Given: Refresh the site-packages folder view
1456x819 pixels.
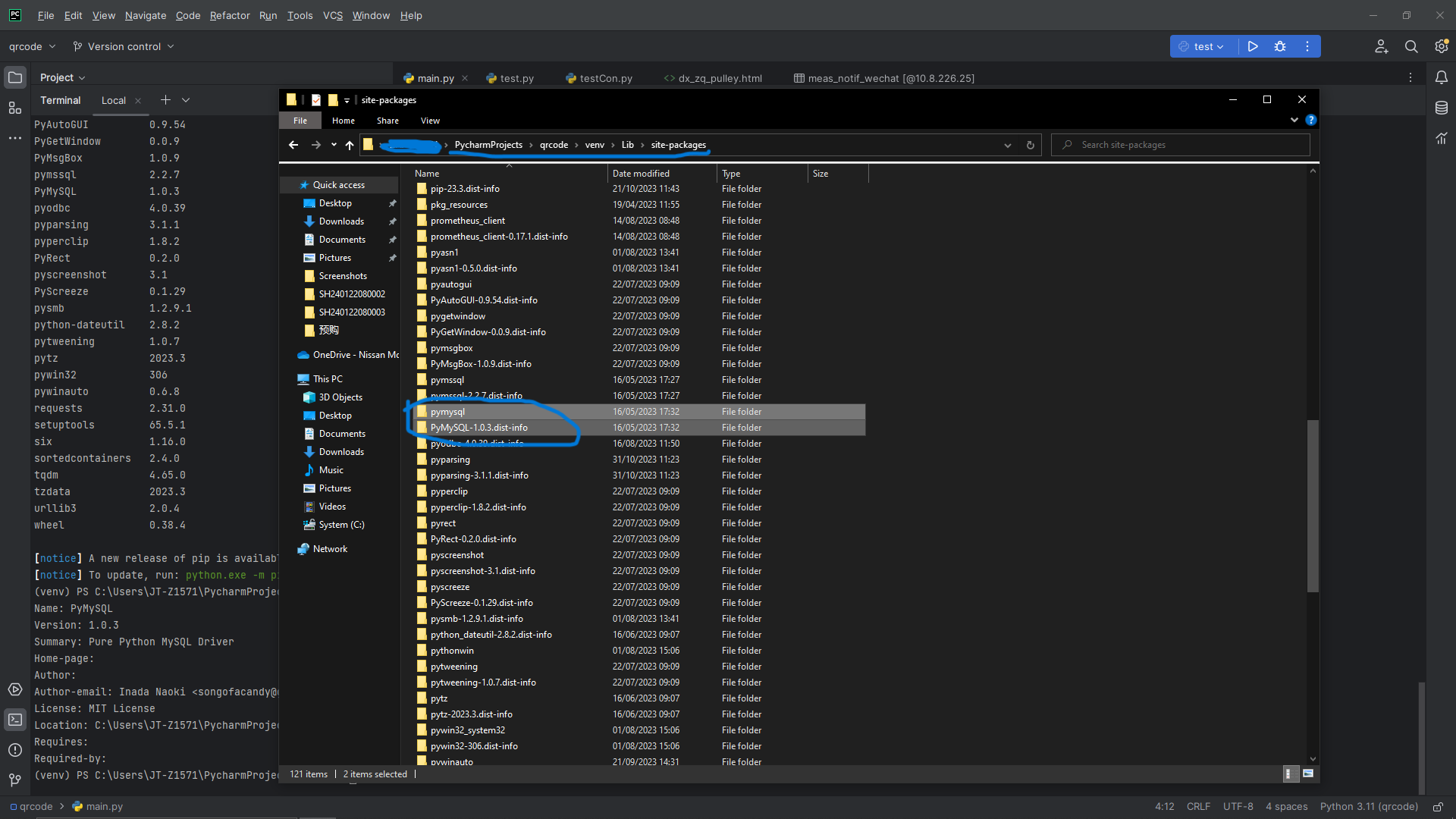Looking at the screenshot, I should [1031, 145].
